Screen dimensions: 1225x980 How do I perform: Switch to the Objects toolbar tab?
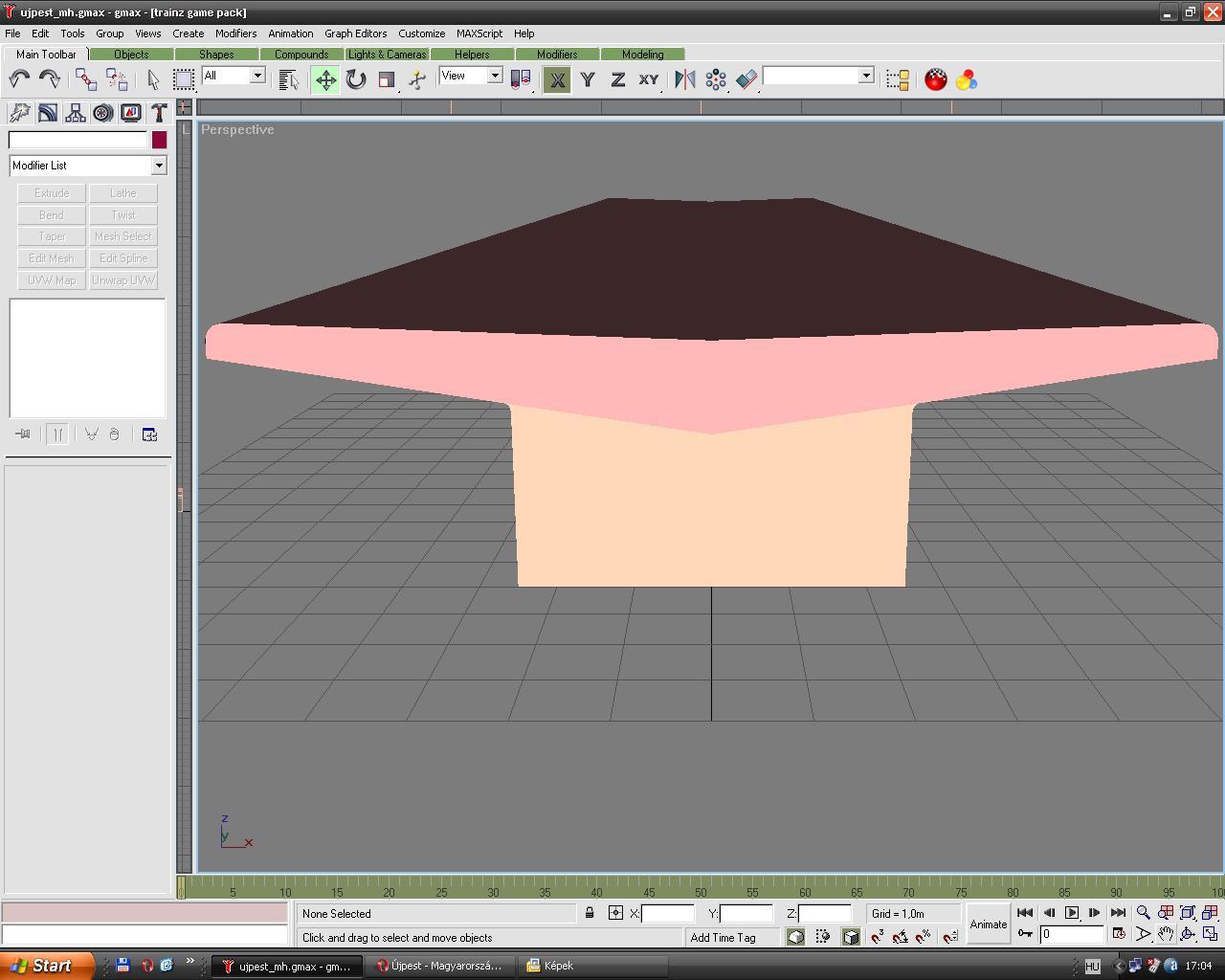point(131,55)
